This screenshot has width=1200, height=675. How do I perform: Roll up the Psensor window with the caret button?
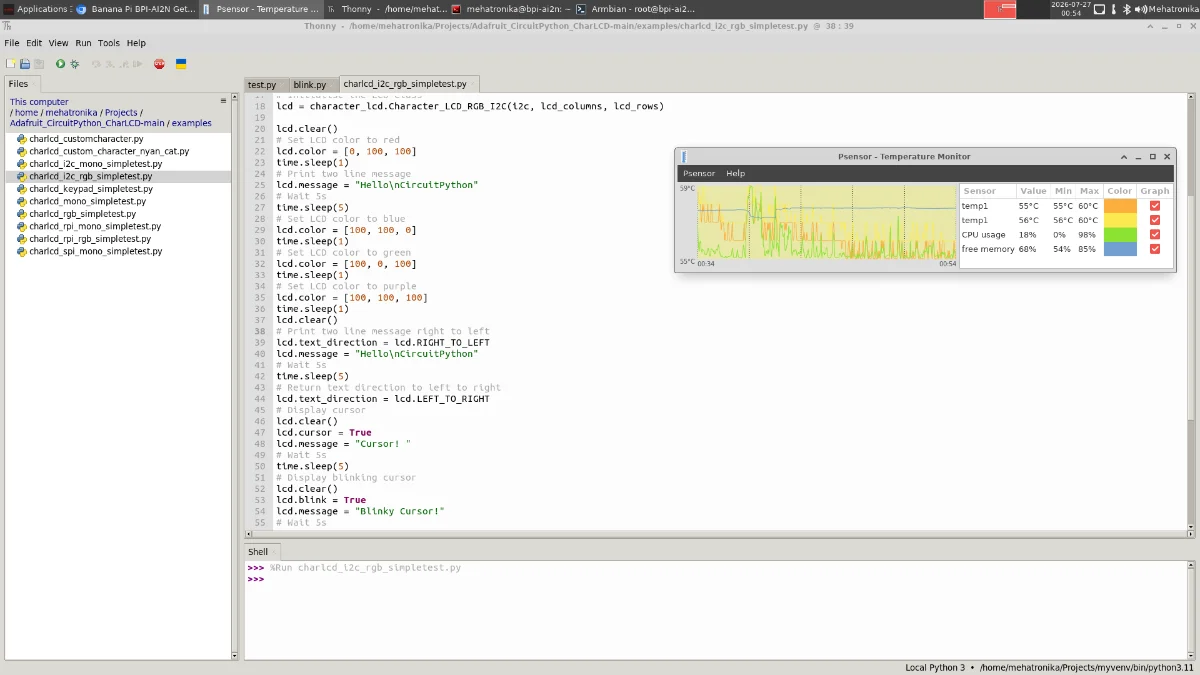(x=1124, y=157)
